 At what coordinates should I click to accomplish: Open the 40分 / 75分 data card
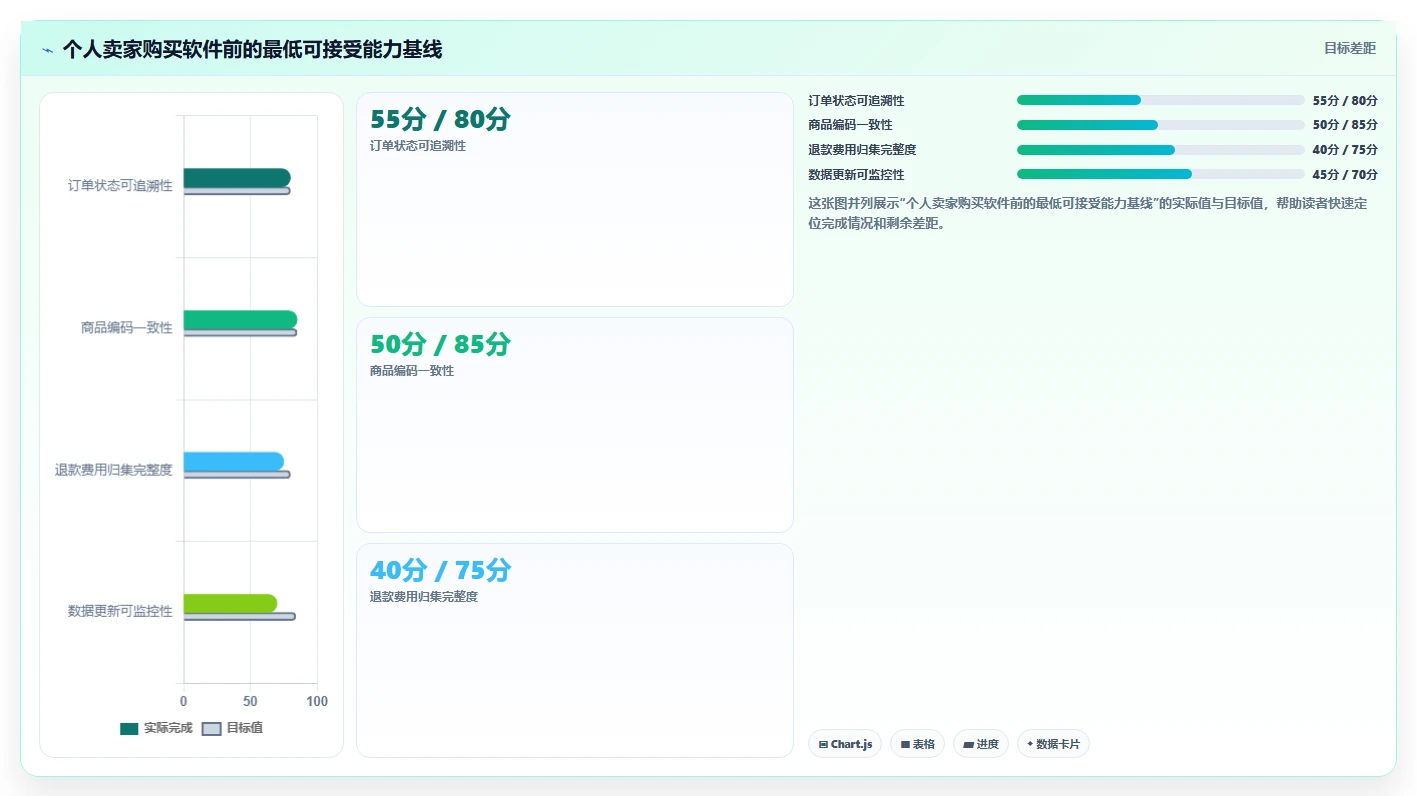575,650
